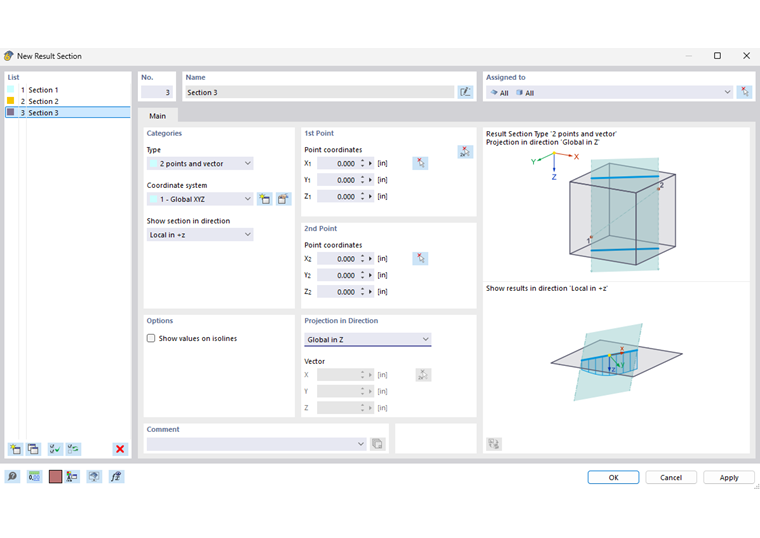
Task: Select Section 2 in the list
Action: coord(68,101)
